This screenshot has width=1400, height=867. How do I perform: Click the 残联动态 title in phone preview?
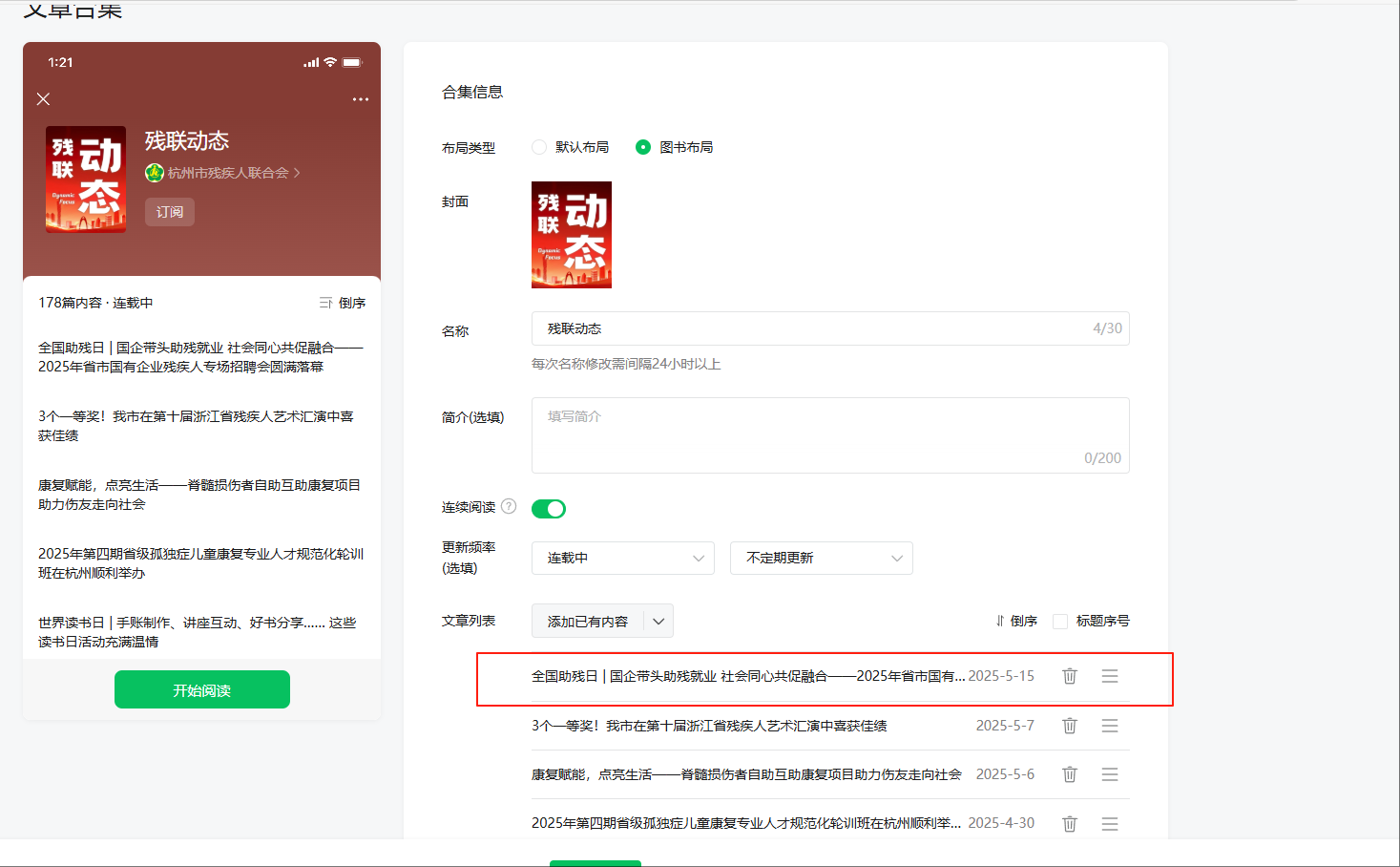tap(187, 141)
